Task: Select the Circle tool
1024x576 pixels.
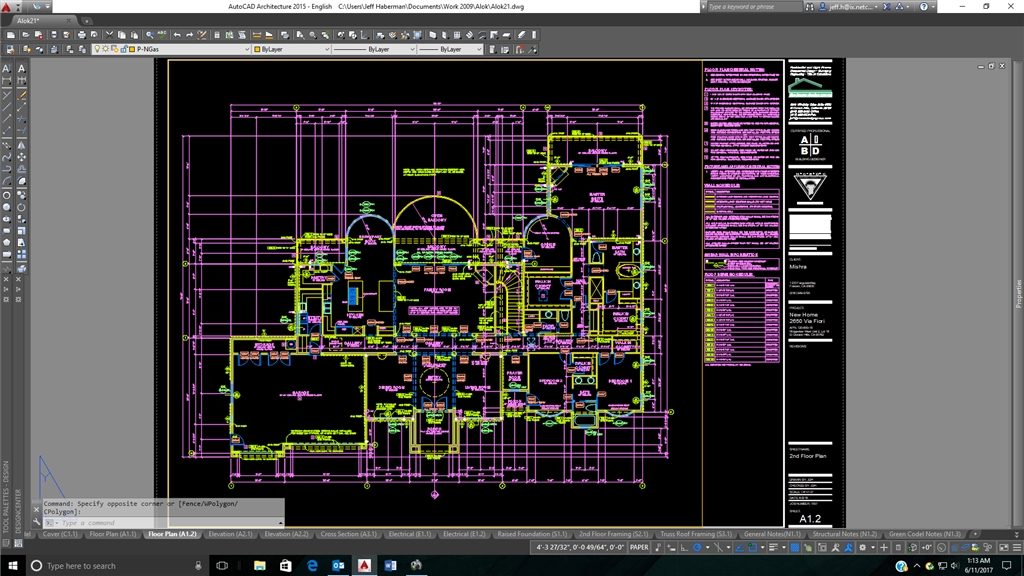Action: [x=8, y=195]
